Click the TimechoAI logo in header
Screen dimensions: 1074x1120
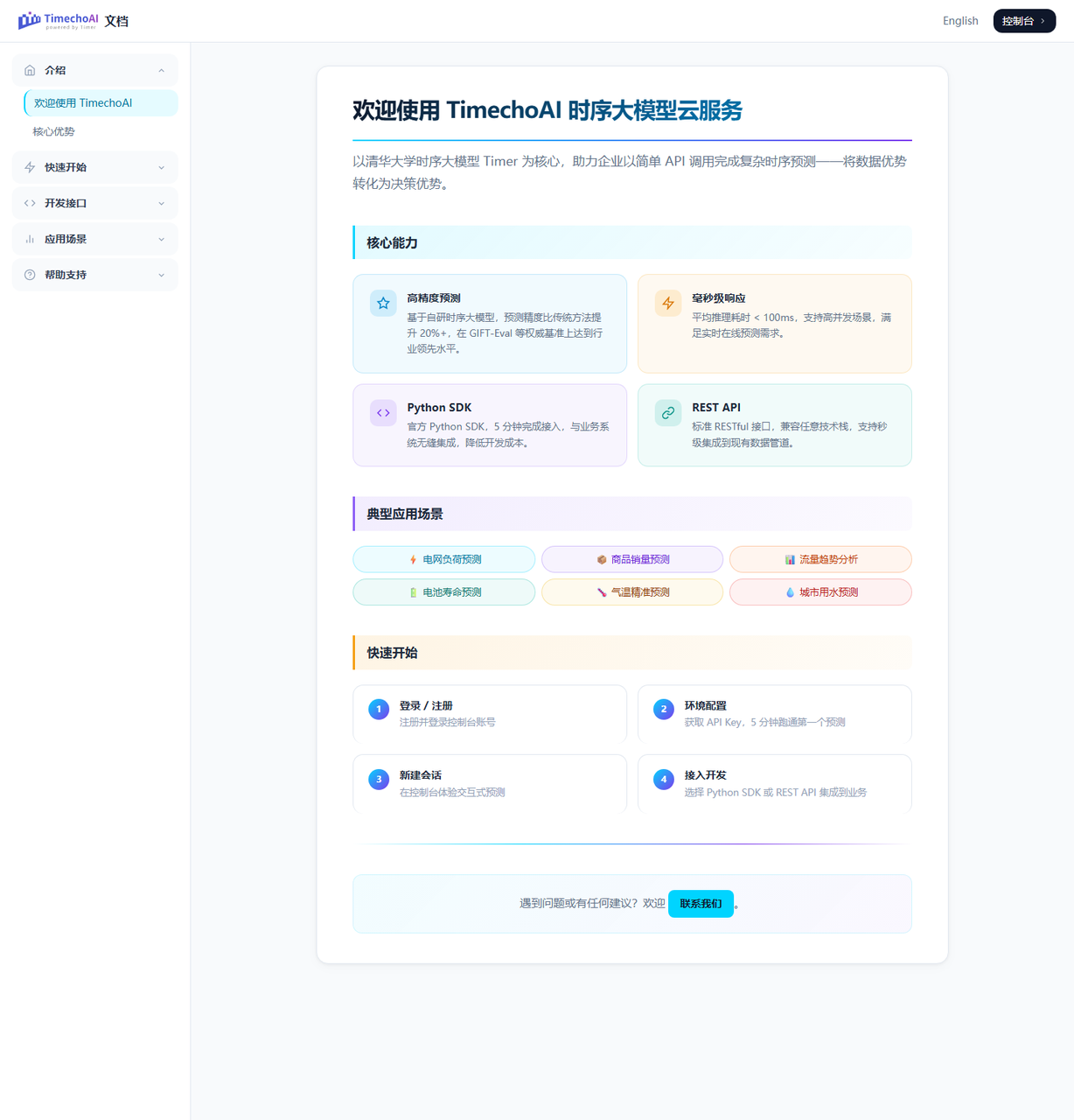(x=58, y=20)
